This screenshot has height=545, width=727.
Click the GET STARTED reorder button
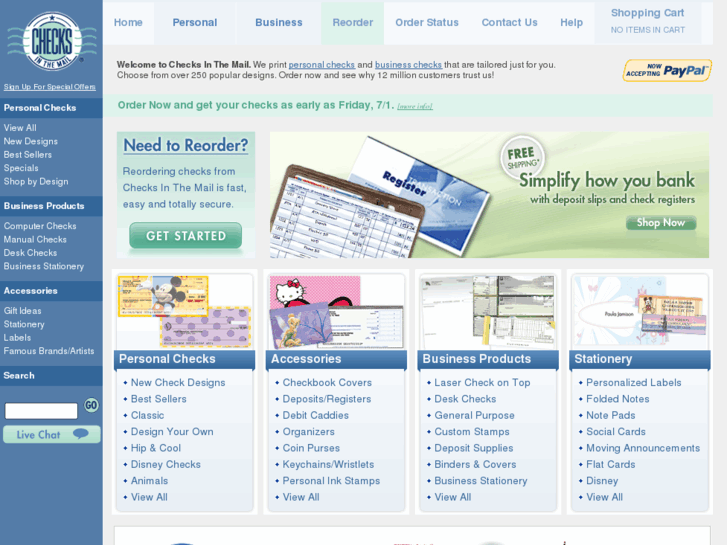(x=185, y=236)
